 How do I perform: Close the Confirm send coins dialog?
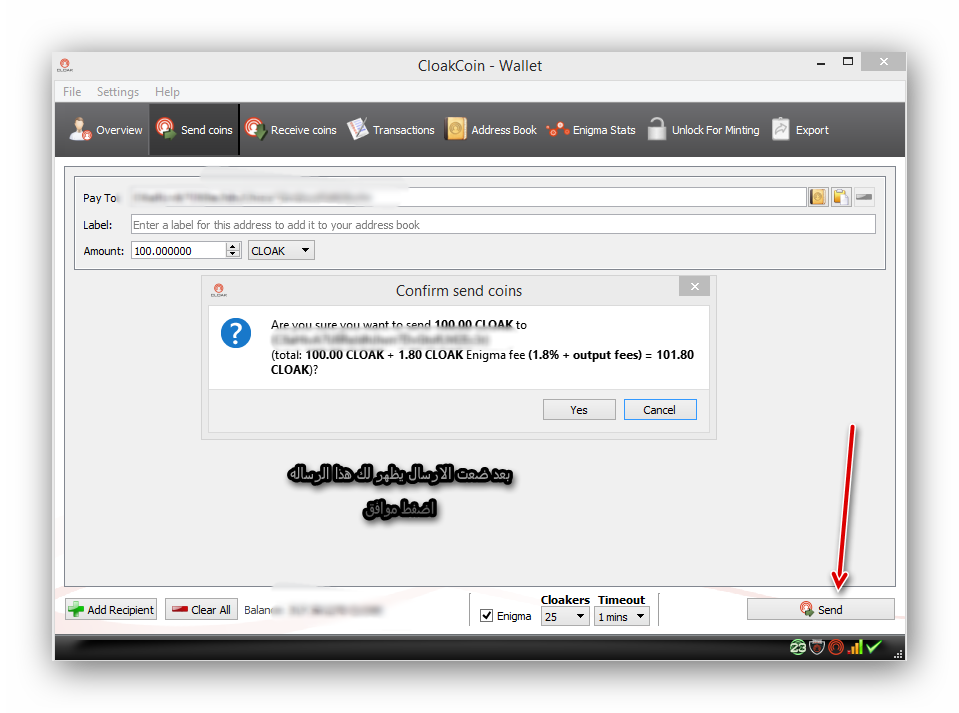click(x=695, y=286)
